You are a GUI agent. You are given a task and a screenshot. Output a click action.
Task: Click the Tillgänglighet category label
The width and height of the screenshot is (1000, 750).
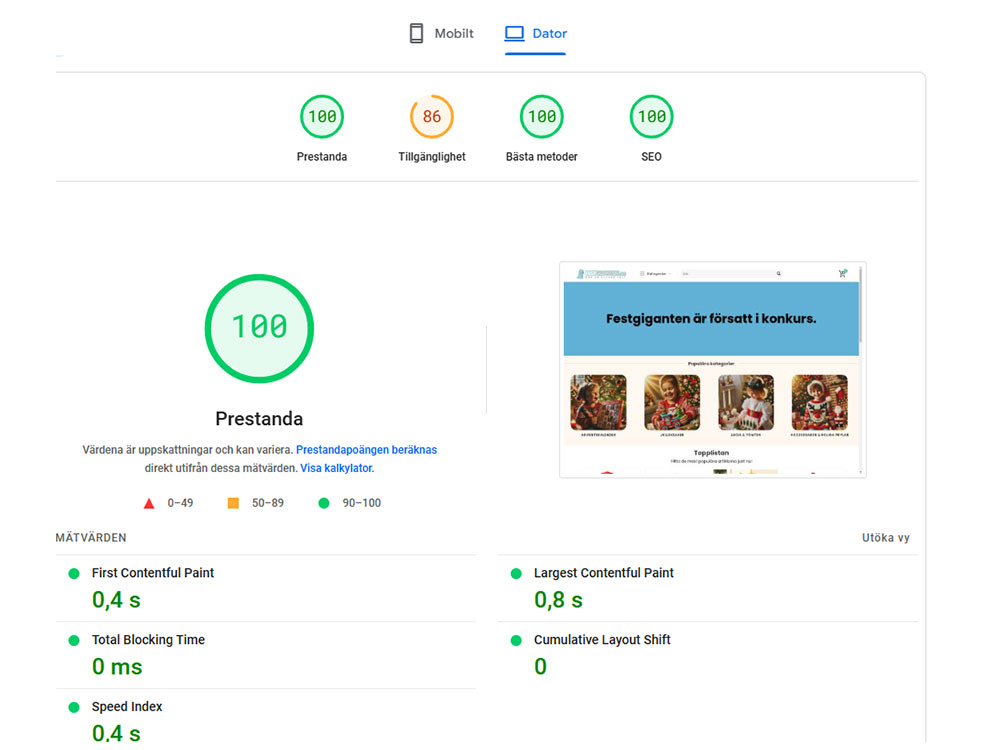point(432,157)
